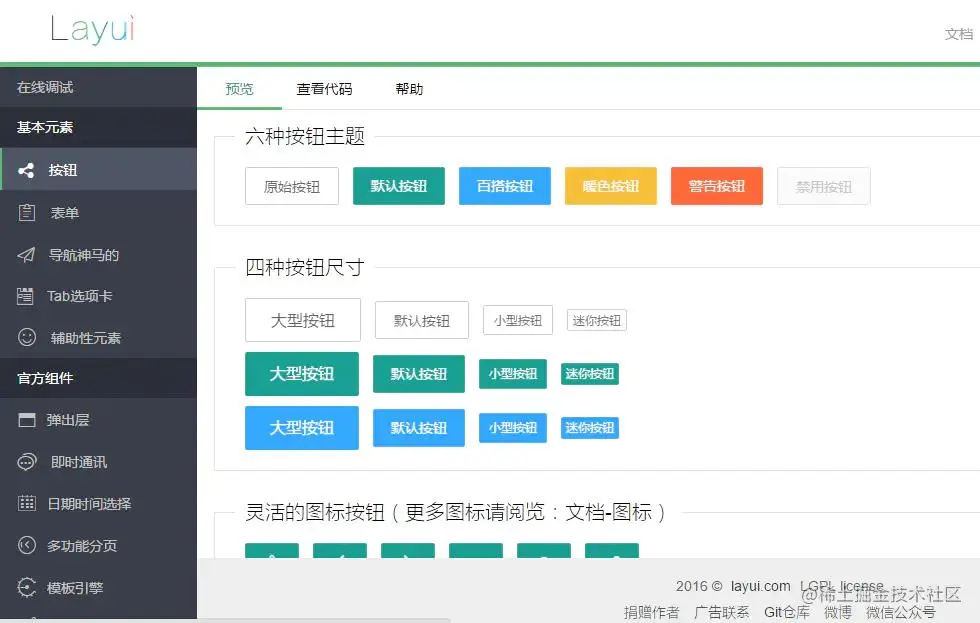
Task: Click the circled arrow icon beside 多功能分页
Action: click(x=27, y=546)
